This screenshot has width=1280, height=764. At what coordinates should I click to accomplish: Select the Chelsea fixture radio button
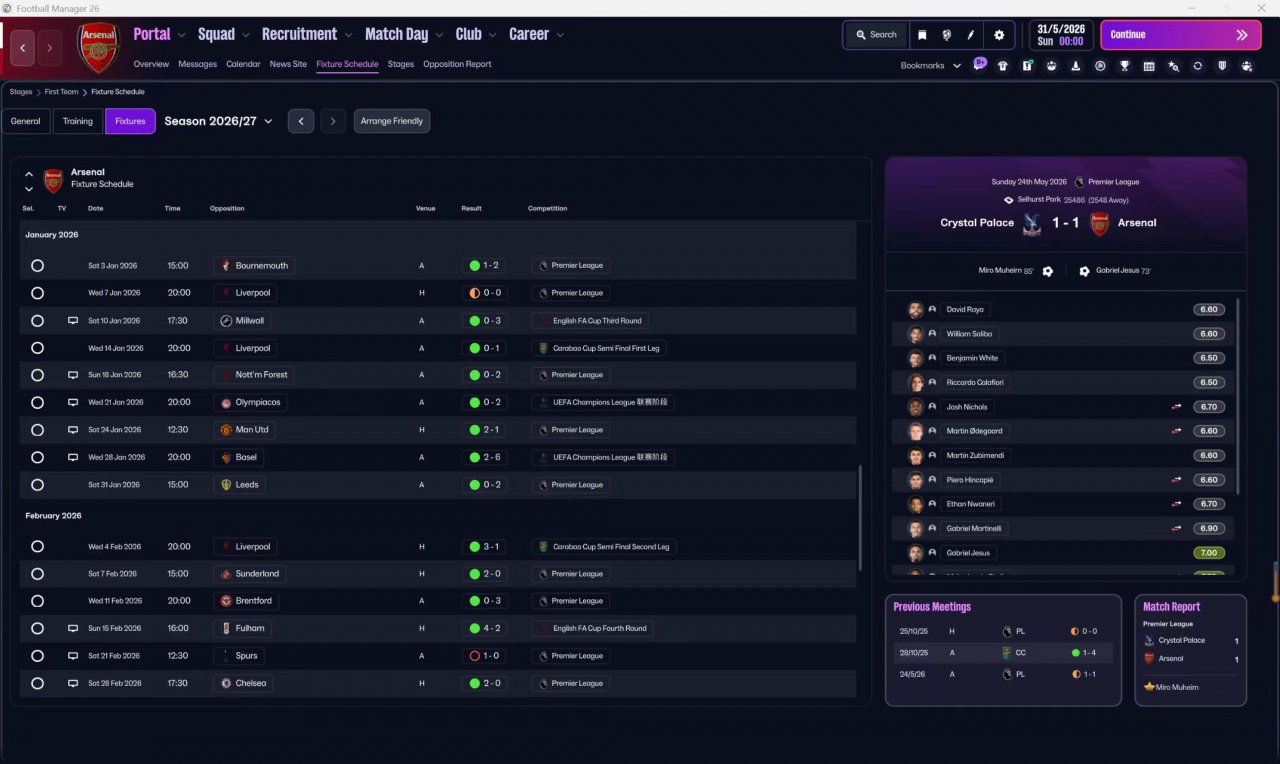37,683
